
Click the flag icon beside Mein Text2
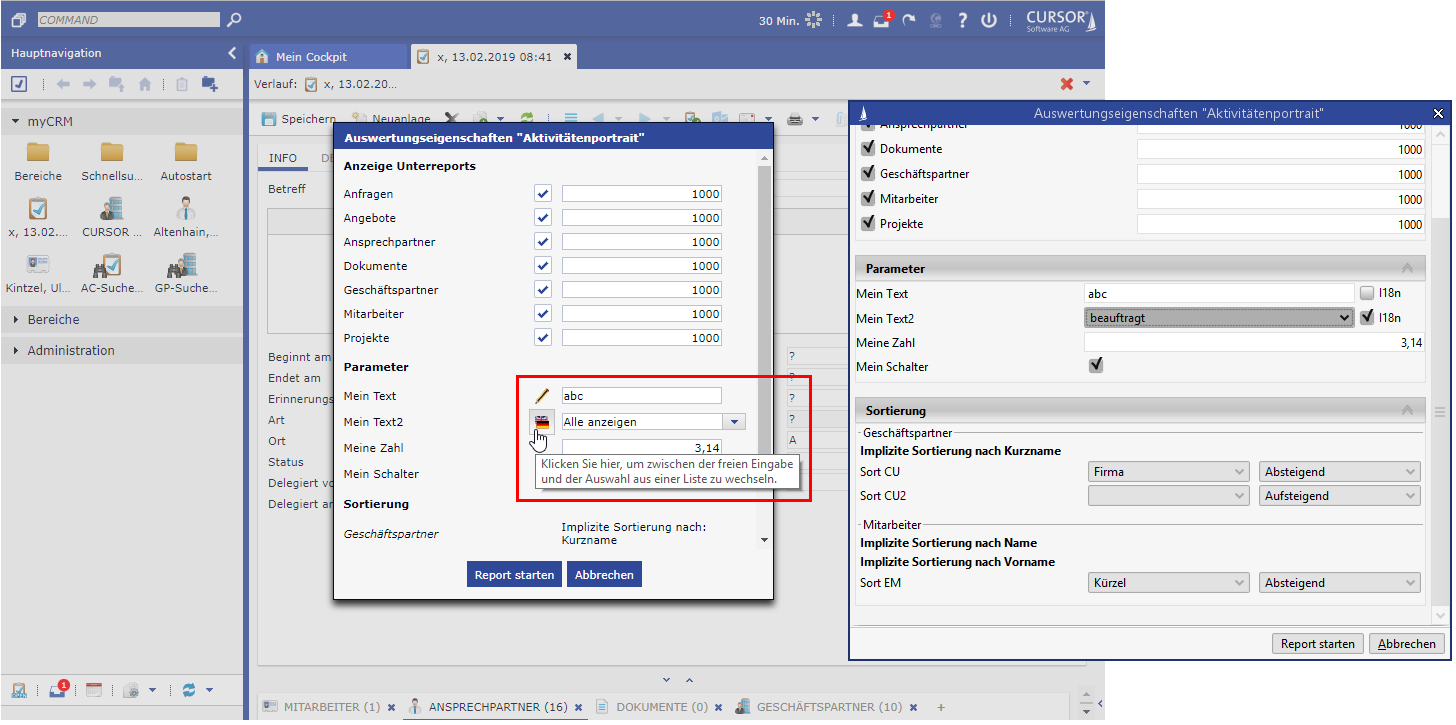click(542, 422)
